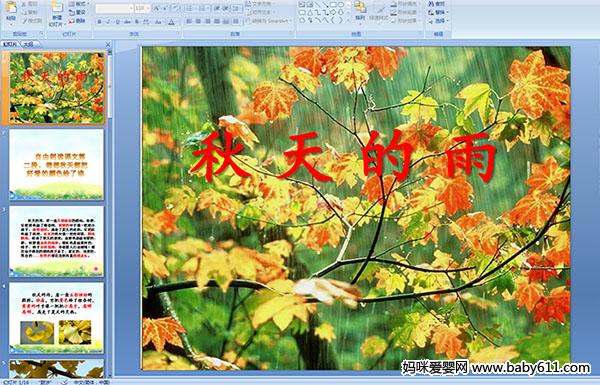Click the New Slide icon
The height and width of the screenshot is (385, 600).
(x=56, y=13)
